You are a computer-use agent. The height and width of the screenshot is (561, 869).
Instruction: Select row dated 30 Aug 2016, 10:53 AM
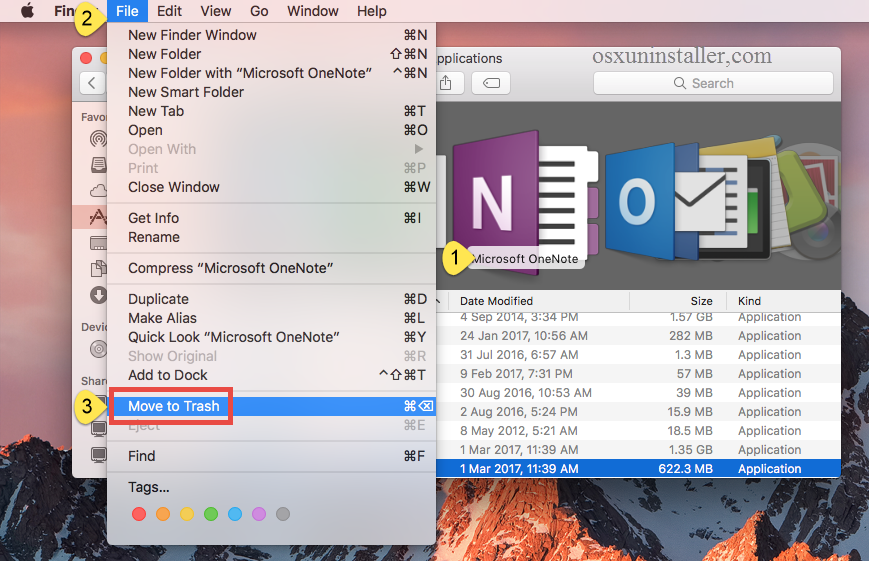(638, 393)
